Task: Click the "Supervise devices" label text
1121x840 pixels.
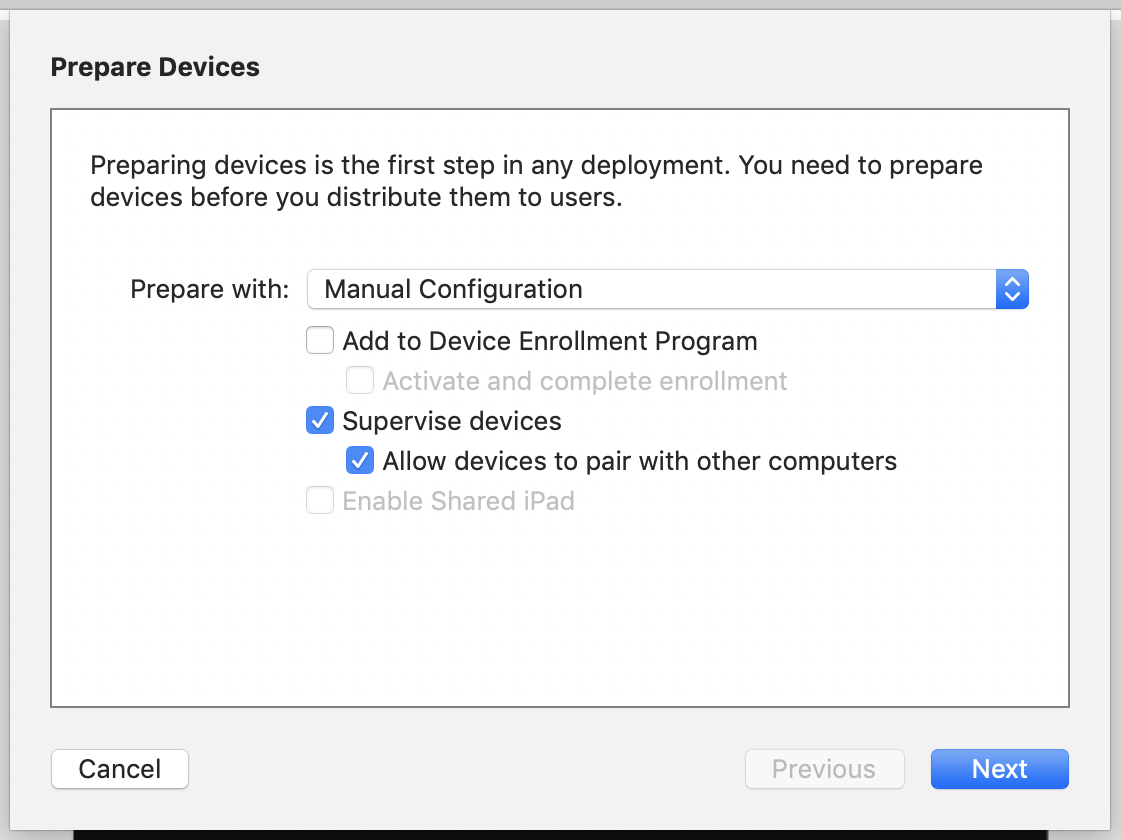Action: pos(452,421)
